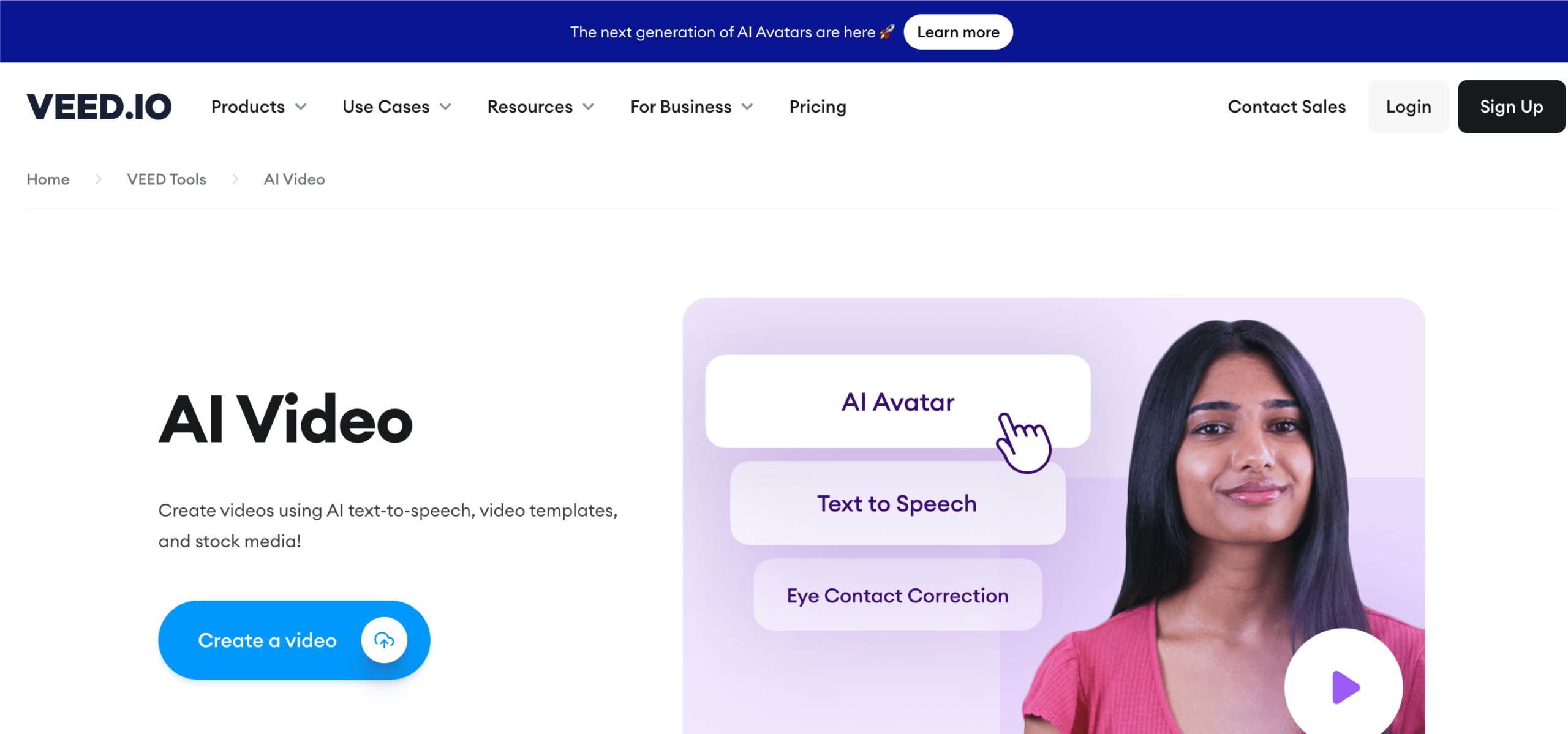
Task: Click the Login button
Action: click(1409, 107)
